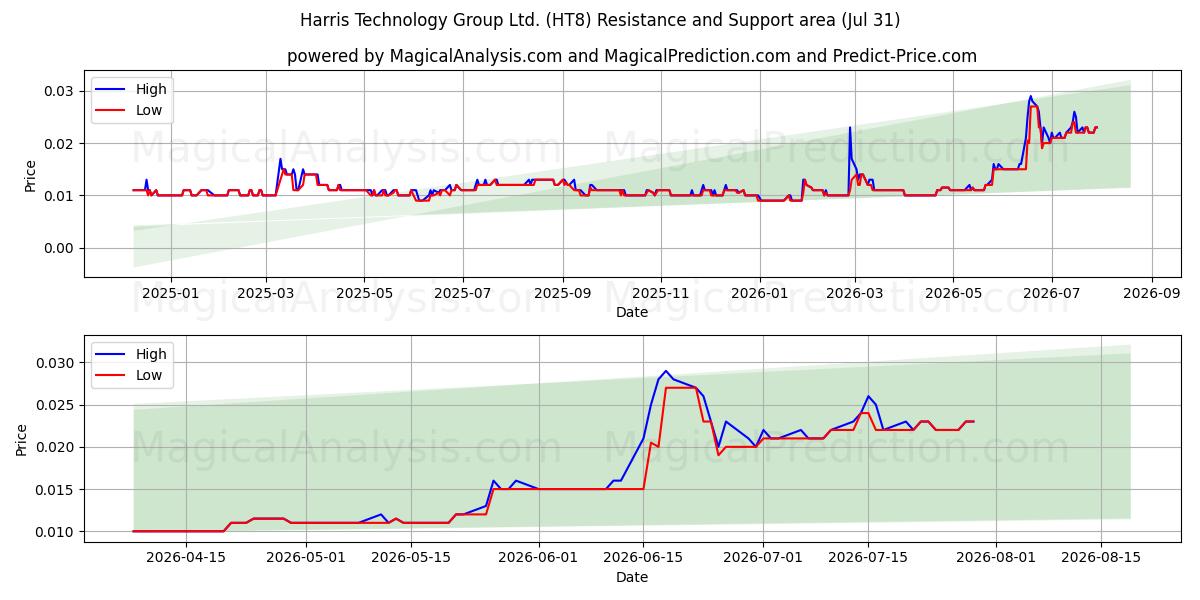Click the chart title mentioning Harris Technology Group

pos(600,20)
